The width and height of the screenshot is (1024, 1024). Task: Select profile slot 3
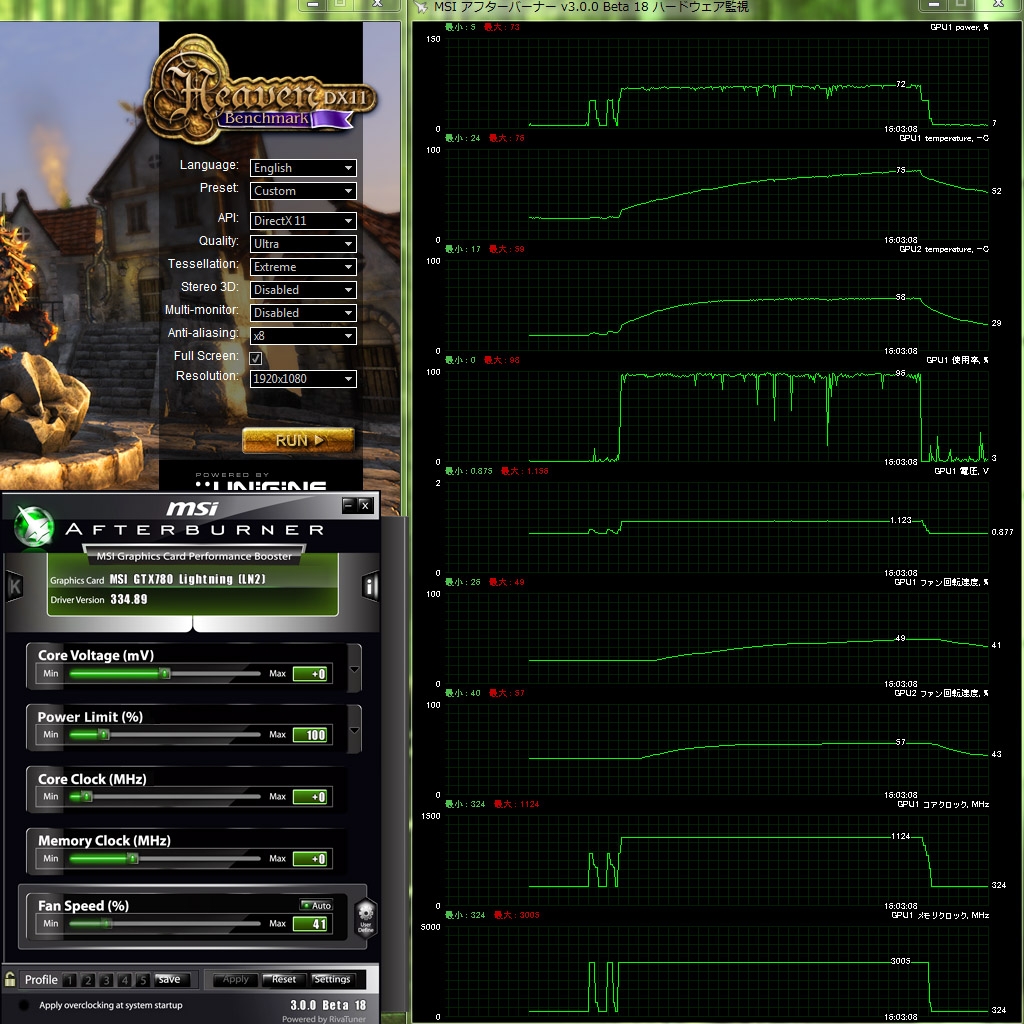pos(106,980)
